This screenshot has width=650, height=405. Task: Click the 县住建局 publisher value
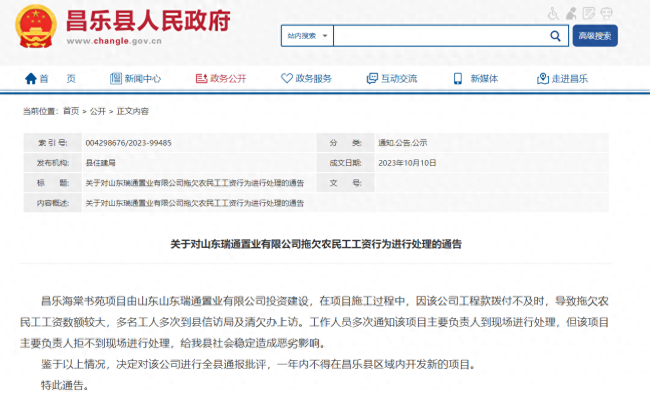point(101,163)
